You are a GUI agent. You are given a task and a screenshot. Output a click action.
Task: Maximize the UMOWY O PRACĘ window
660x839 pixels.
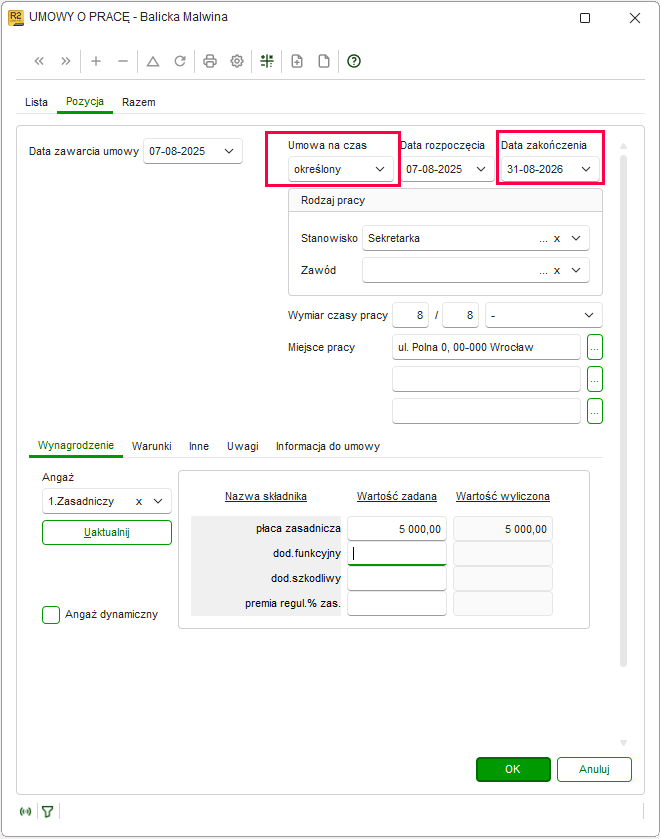click(x=585, y=18)
